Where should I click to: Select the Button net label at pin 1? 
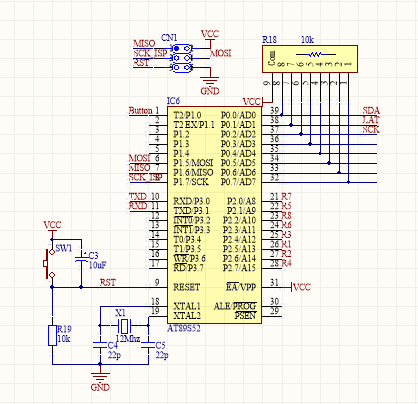tap(140, 110)
